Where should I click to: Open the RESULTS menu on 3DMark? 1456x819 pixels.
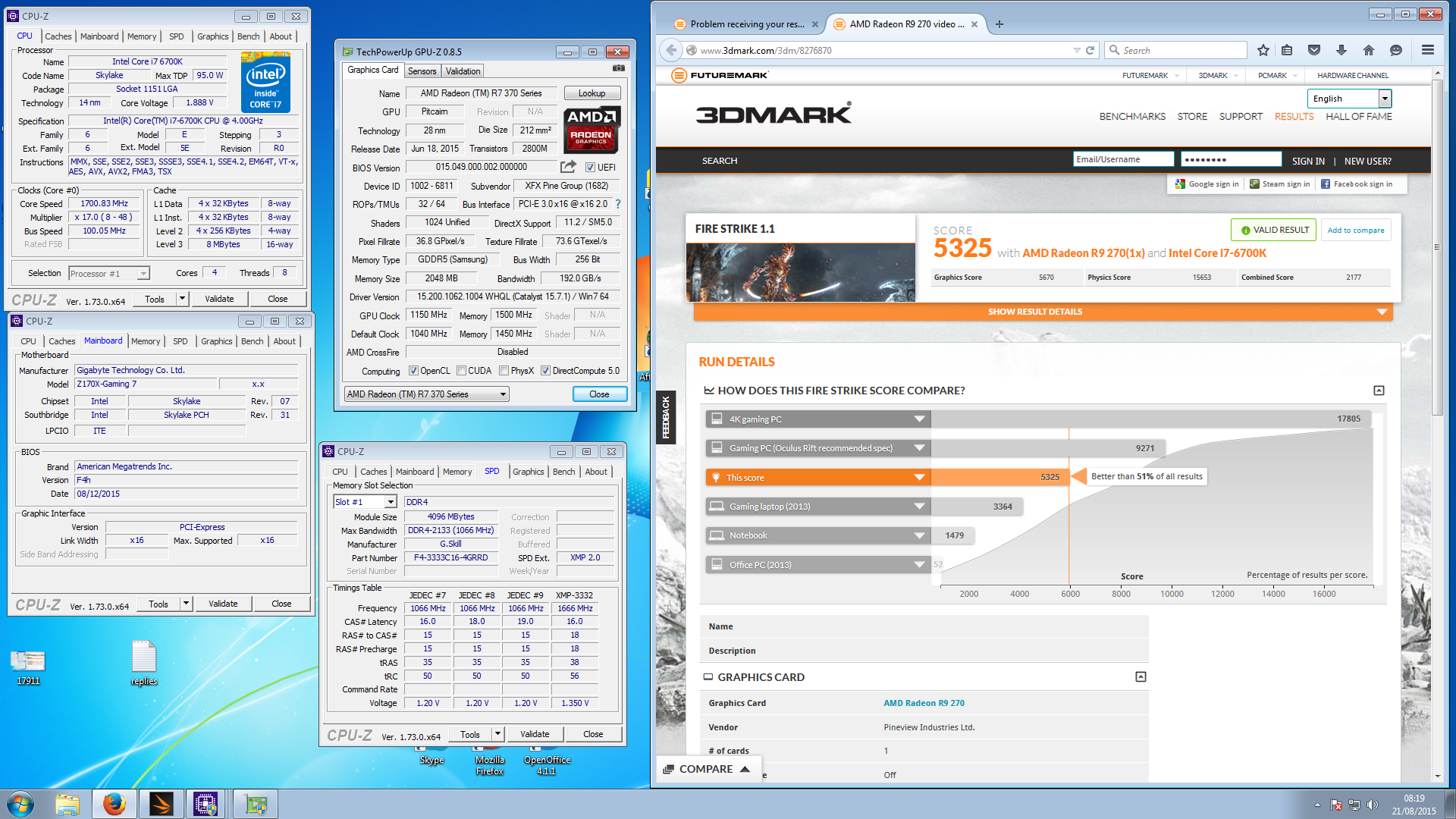[1294, 116]
